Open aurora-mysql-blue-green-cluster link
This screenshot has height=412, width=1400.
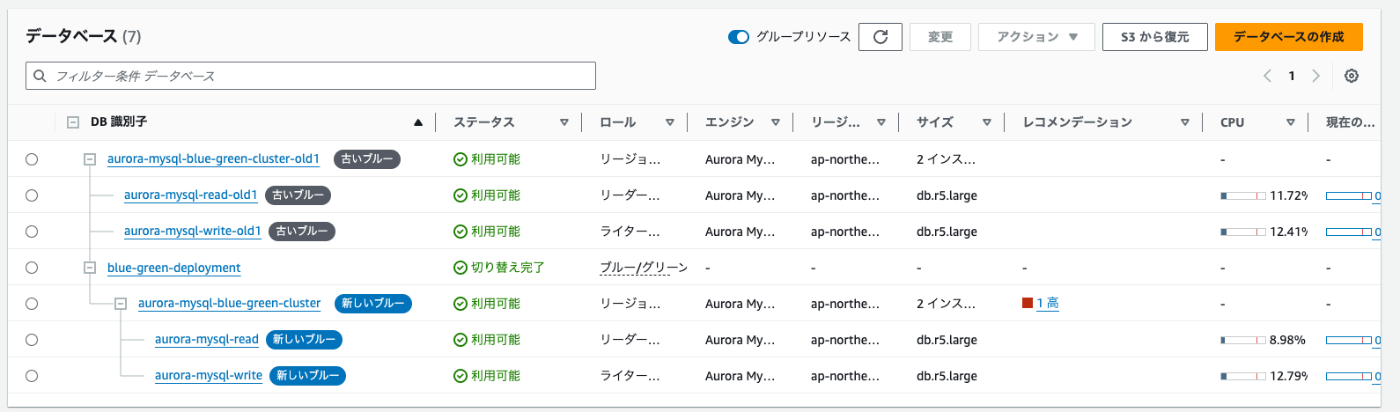(x=229, y=304)
